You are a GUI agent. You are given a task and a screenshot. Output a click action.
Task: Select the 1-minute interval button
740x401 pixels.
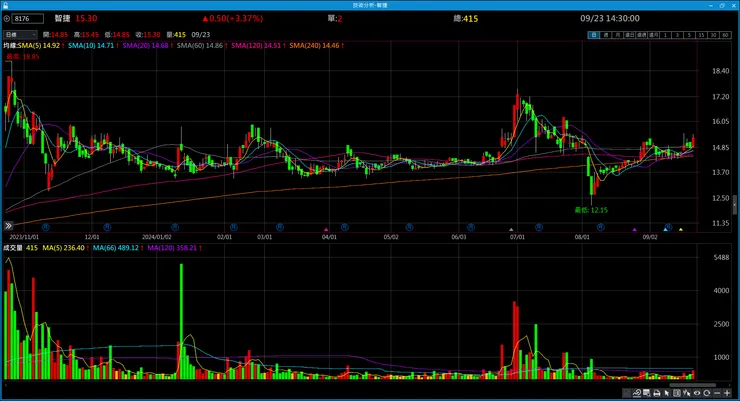(665, 35)
